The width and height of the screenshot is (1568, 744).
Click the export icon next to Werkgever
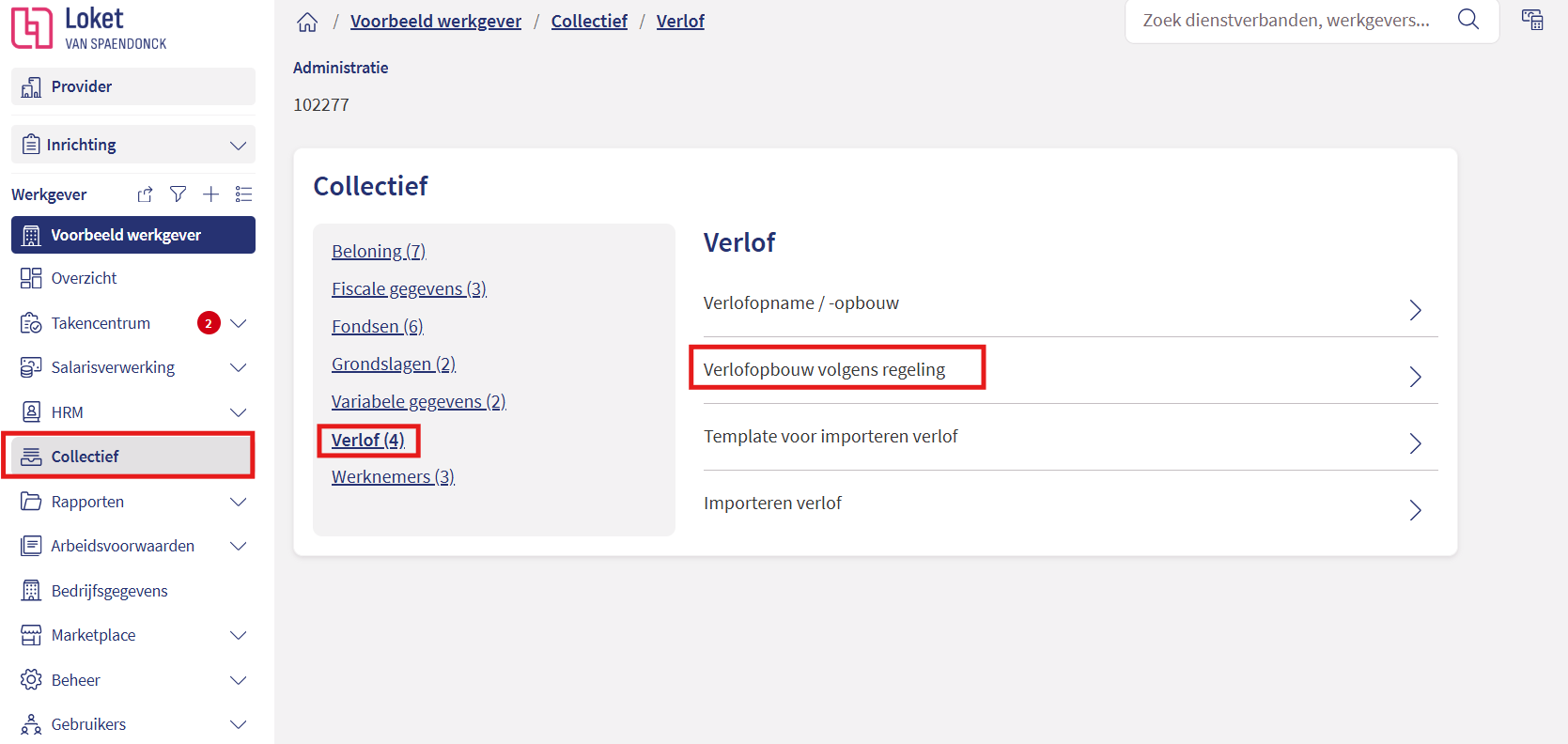pyautogui.click(x=145, y=194)
